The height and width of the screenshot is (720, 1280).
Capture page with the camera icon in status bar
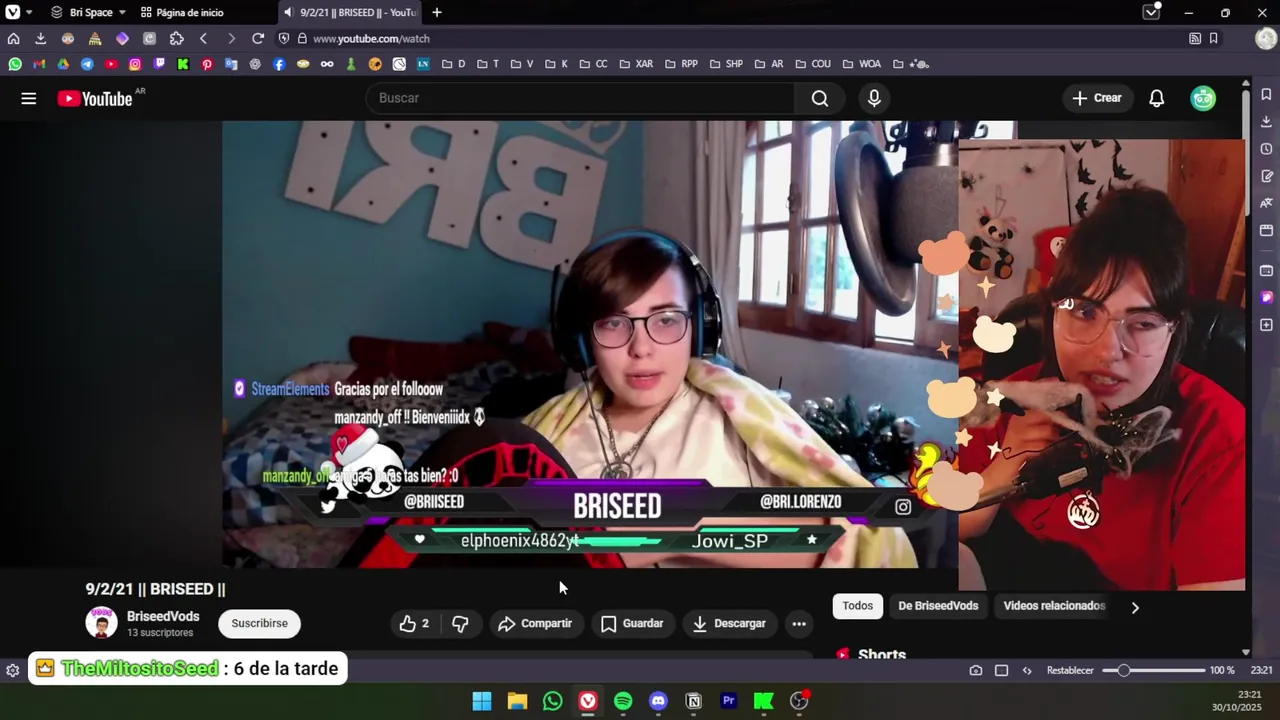point(976,670)
